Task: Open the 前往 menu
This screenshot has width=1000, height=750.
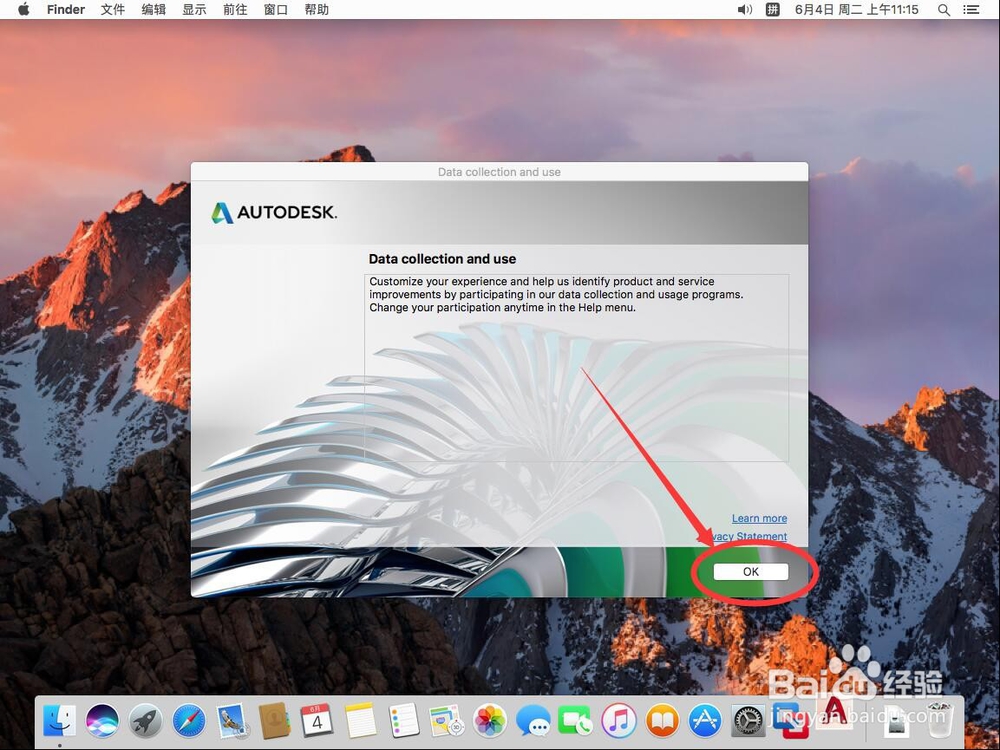Action: pos(235,10)
